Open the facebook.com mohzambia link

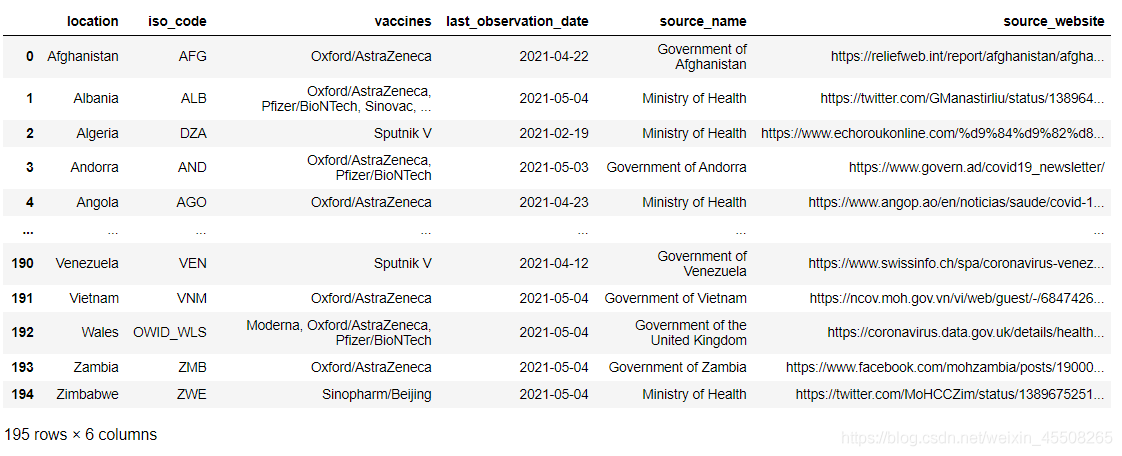945,368
